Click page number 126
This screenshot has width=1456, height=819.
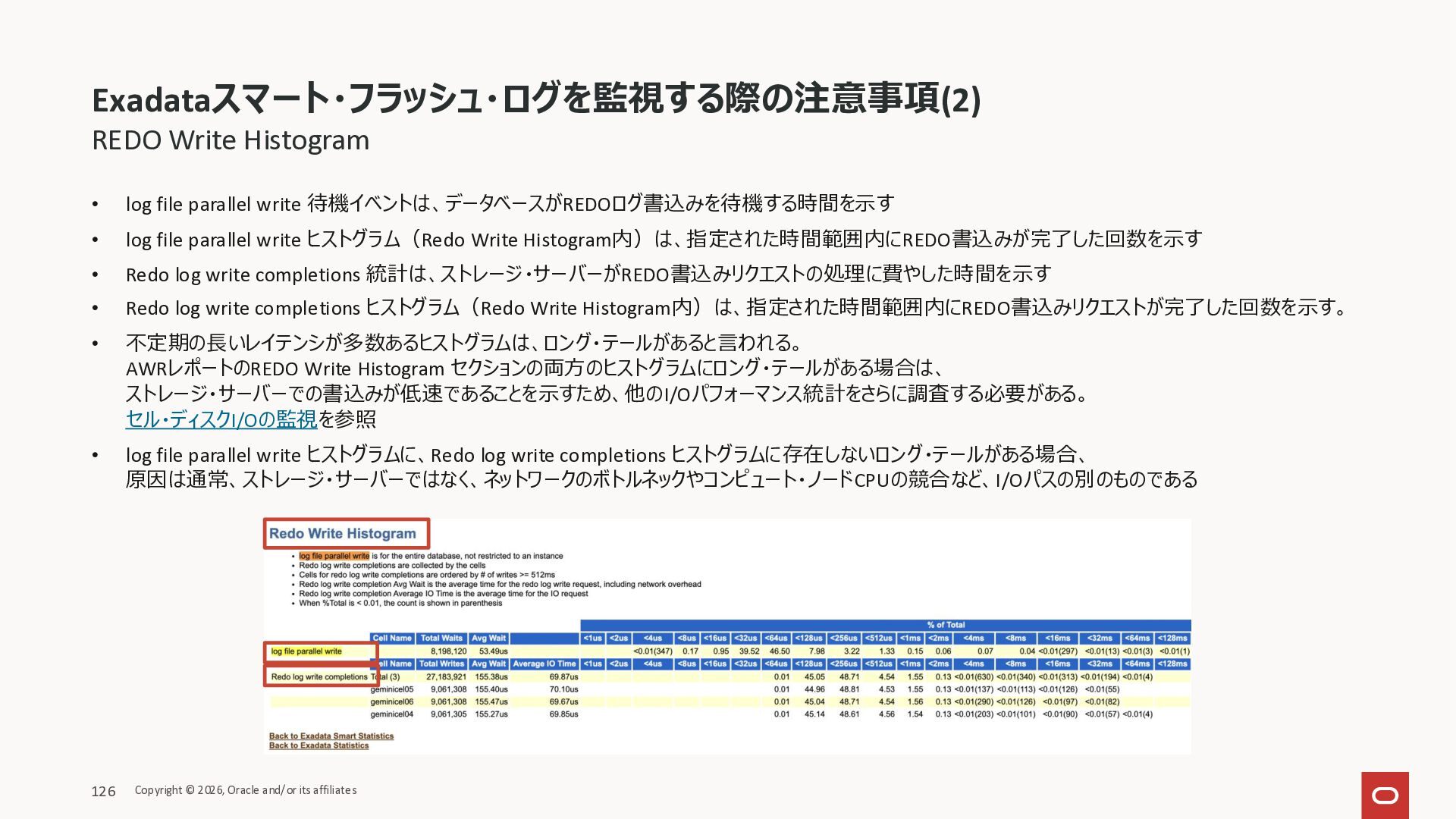click(x=103, y=791)
